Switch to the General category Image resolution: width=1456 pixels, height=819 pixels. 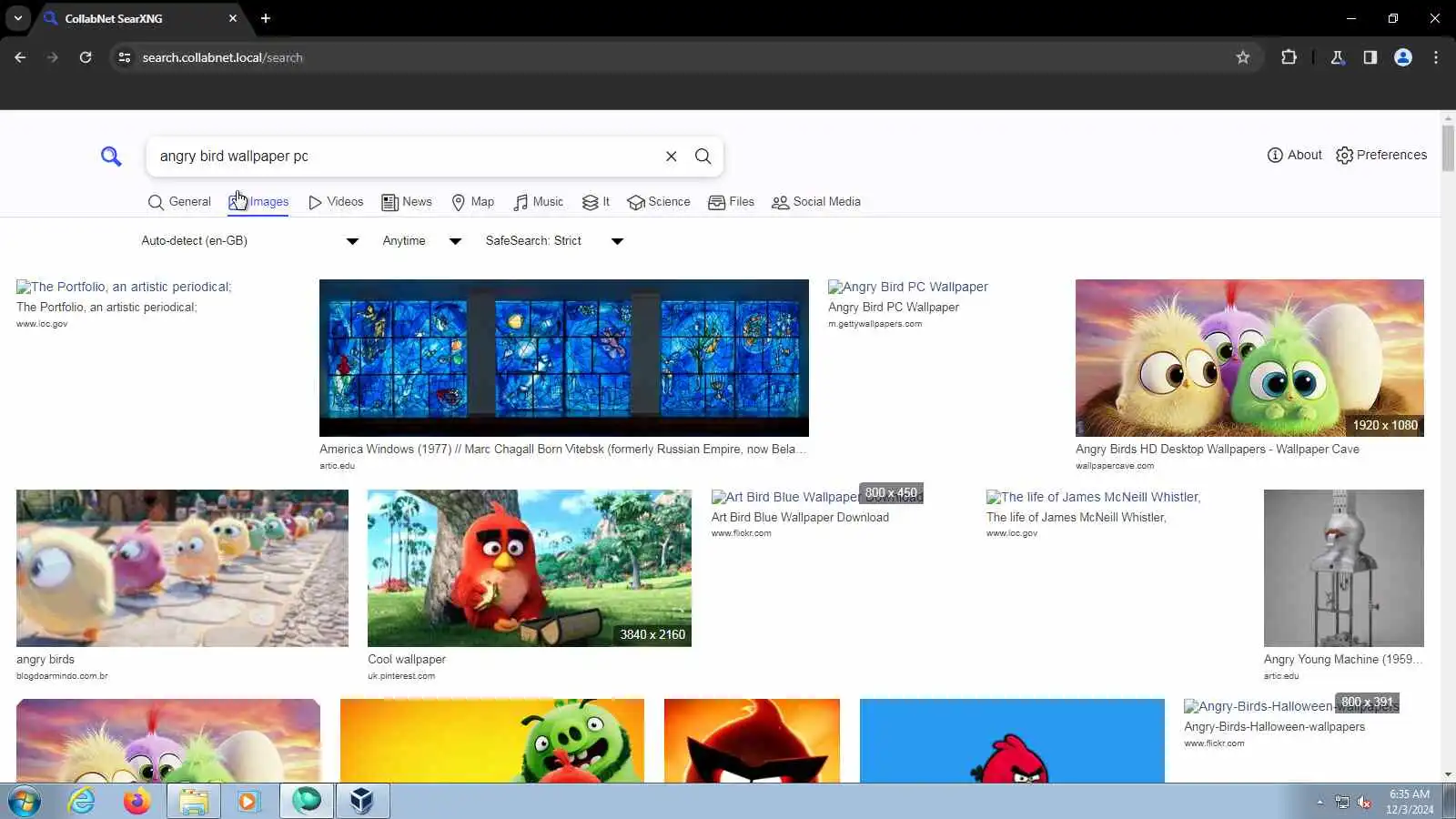[x=179, y=202]
